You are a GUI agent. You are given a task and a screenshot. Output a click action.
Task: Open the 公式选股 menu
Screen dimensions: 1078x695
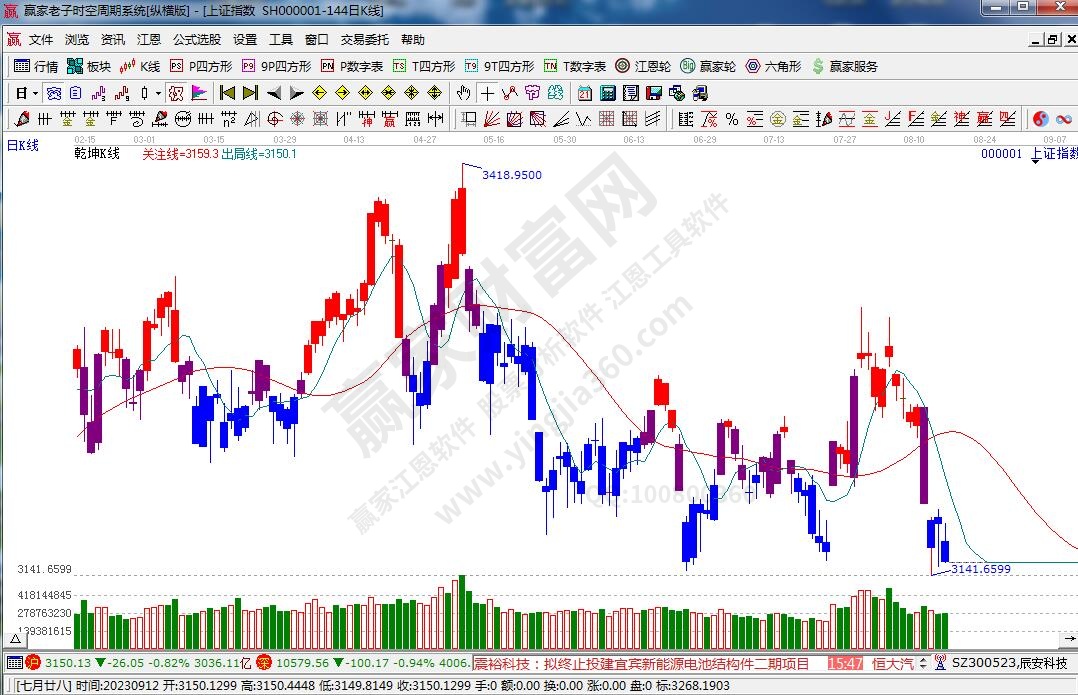(x=197, y=40)
